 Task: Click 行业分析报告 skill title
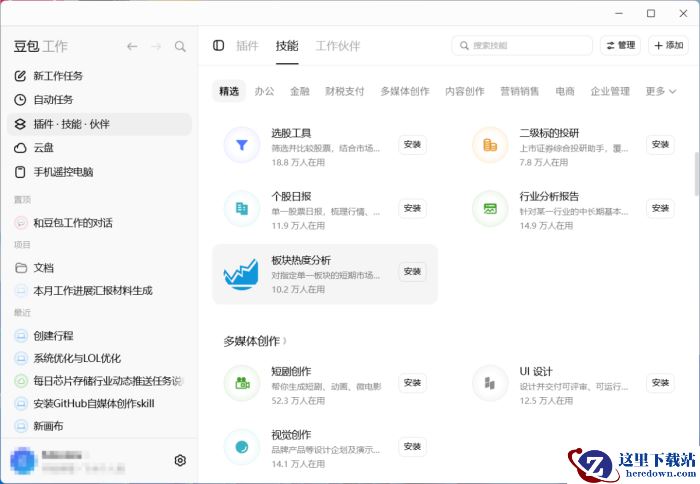click(x=549, y=196)
